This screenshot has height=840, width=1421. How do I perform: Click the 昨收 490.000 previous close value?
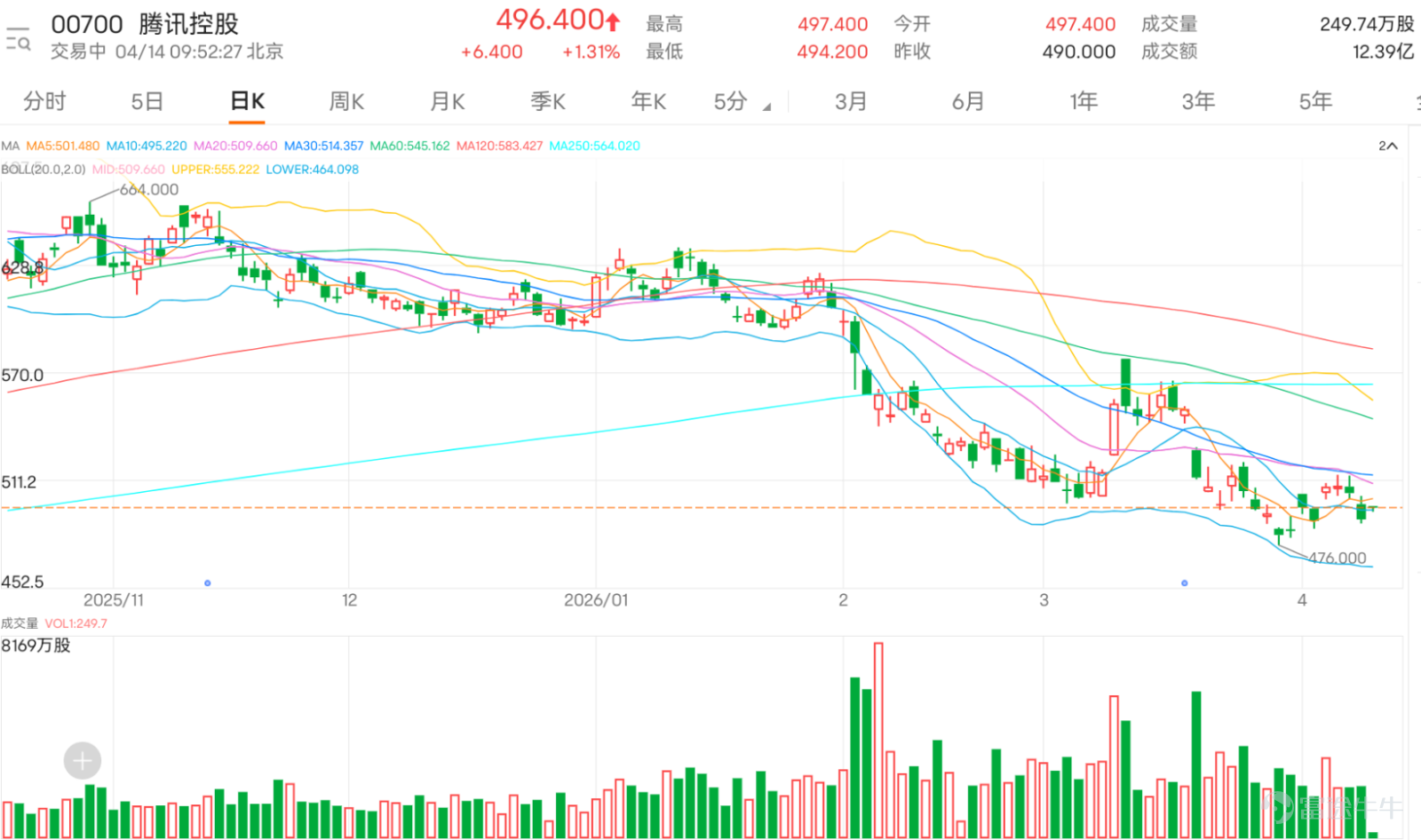(x=1078, y=52)
